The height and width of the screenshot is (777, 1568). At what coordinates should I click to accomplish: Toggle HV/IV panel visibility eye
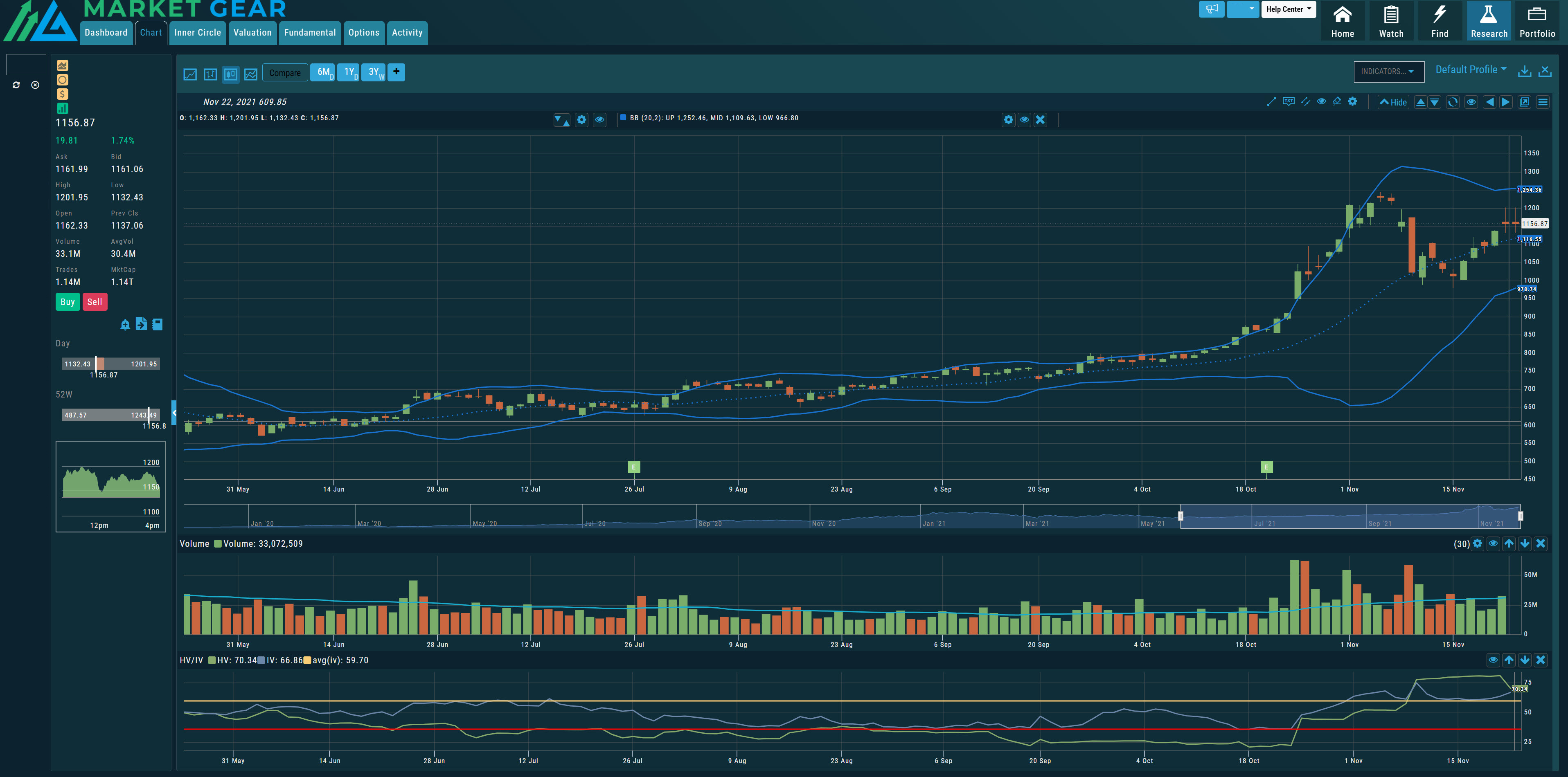coord(1493,660)
